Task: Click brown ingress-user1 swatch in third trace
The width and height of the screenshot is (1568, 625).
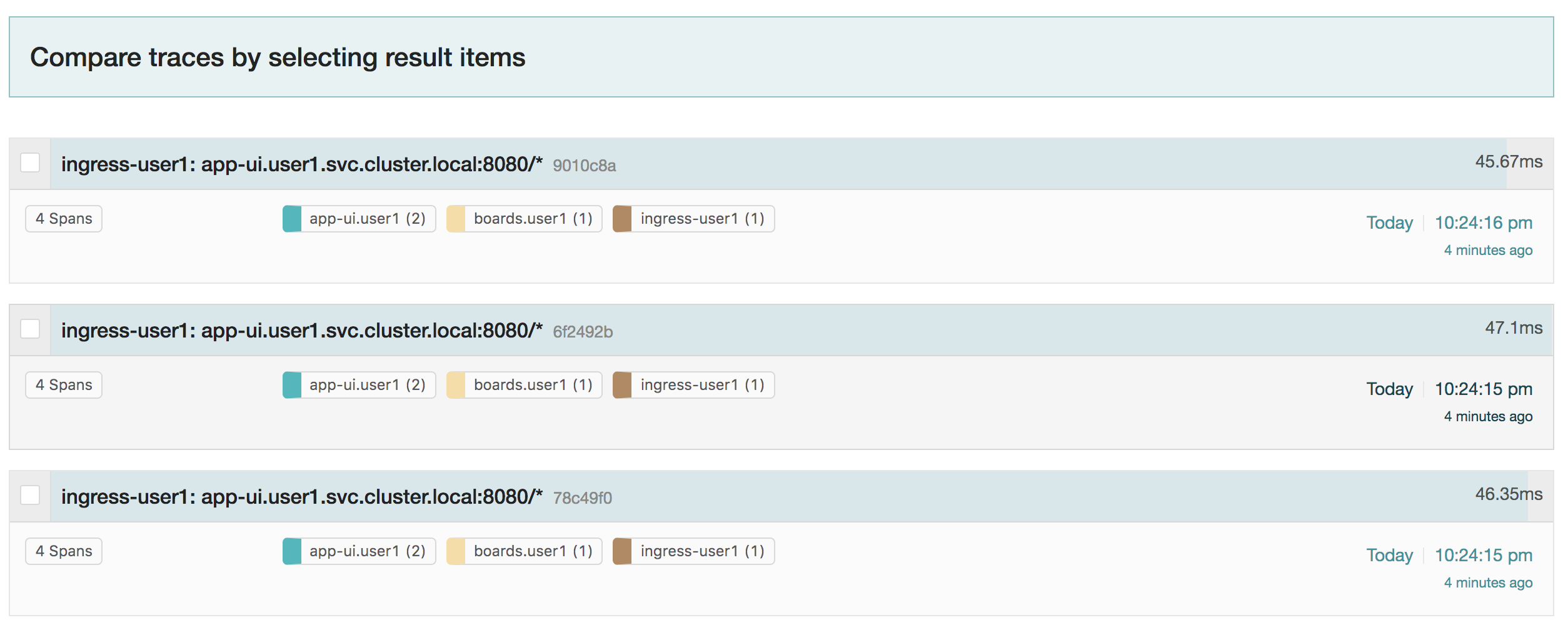Action: click(622, 551)
